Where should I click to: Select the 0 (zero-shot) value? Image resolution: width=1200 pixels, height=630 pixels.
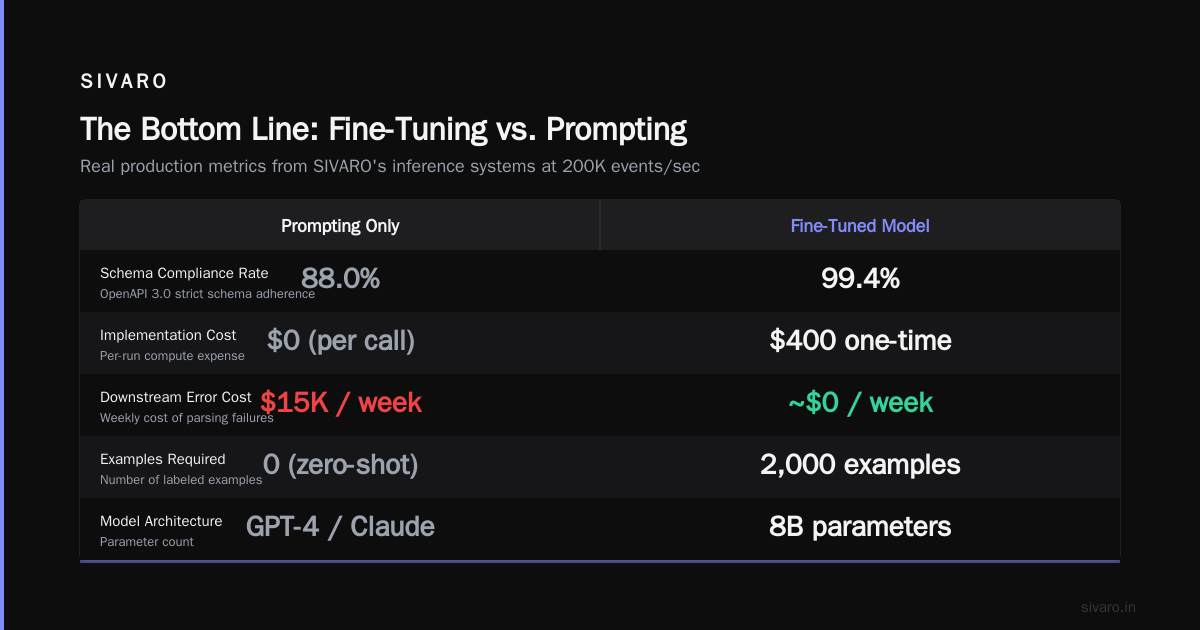pyautogui.click(x=340, y=465)
